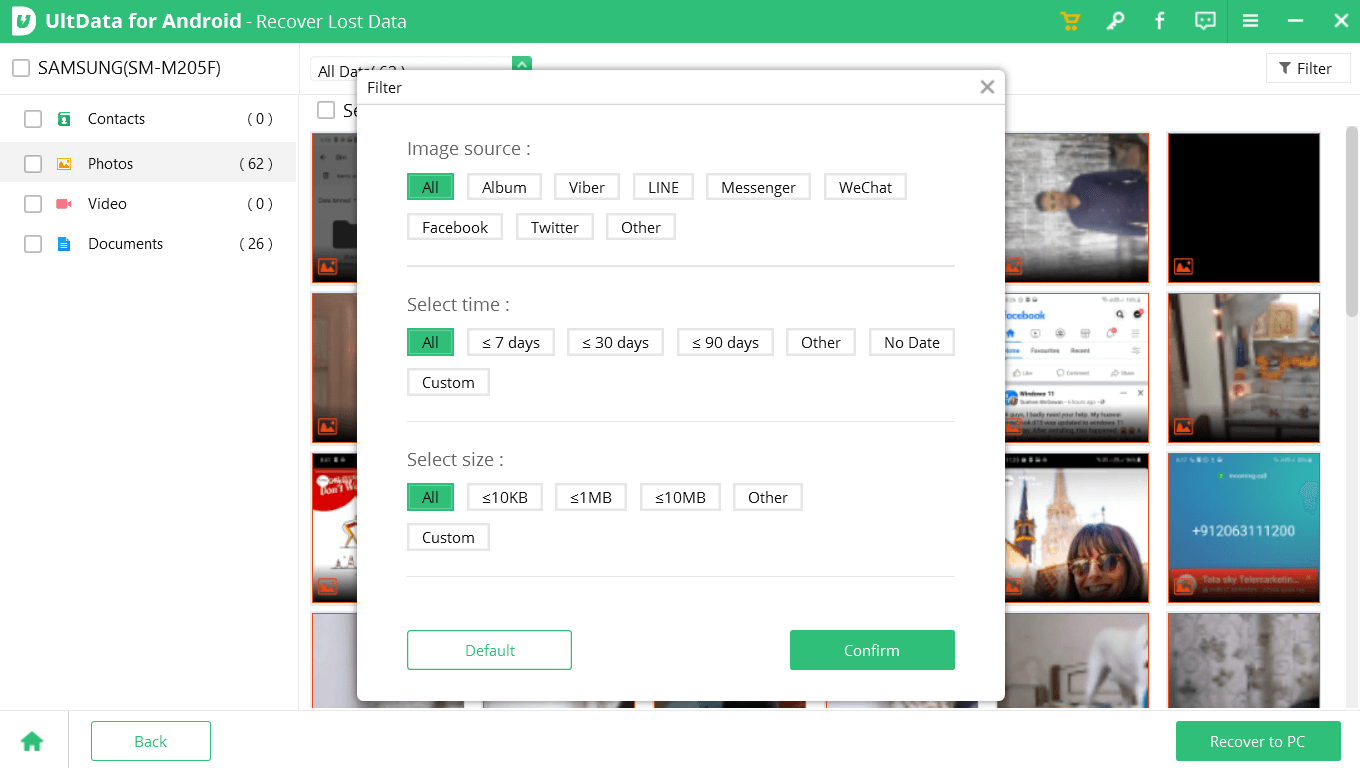Click the Photos category icon
Screen dimensions: 1360x768
click(64, 164)
